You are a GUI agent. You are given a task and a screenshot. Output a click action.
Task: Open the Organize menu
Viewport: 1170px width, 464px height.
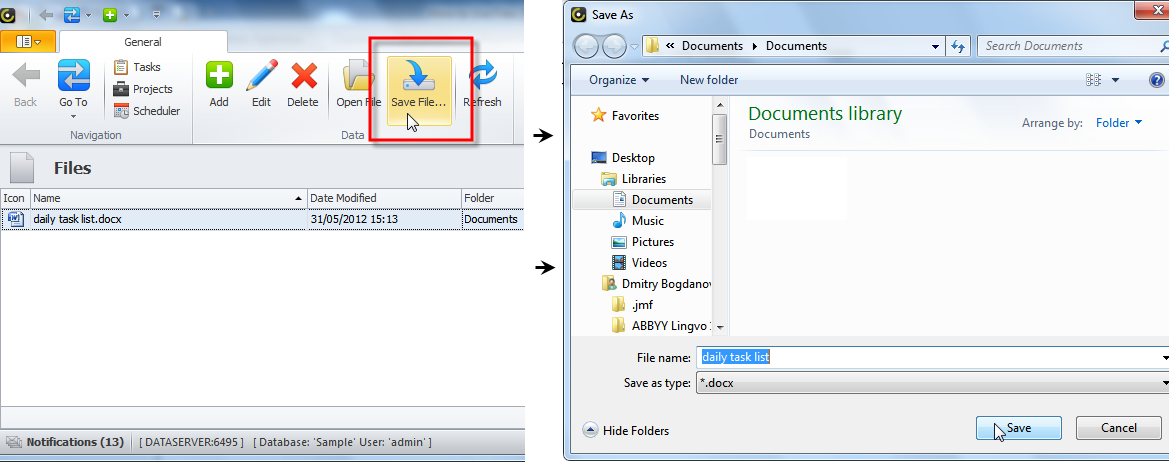(618, 80)
